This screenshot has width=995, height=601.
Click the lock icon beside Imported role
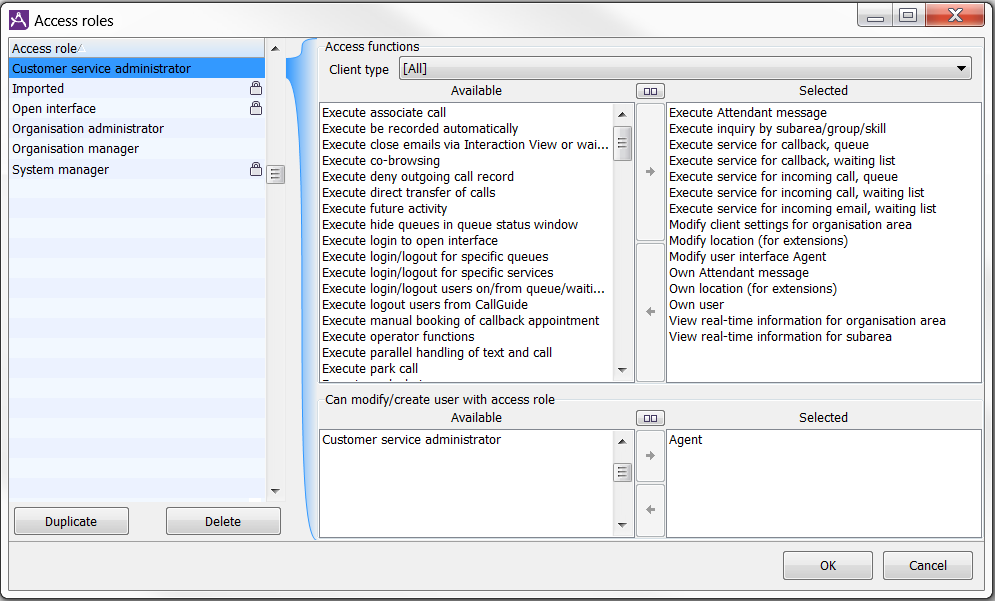tap(256, 89)
